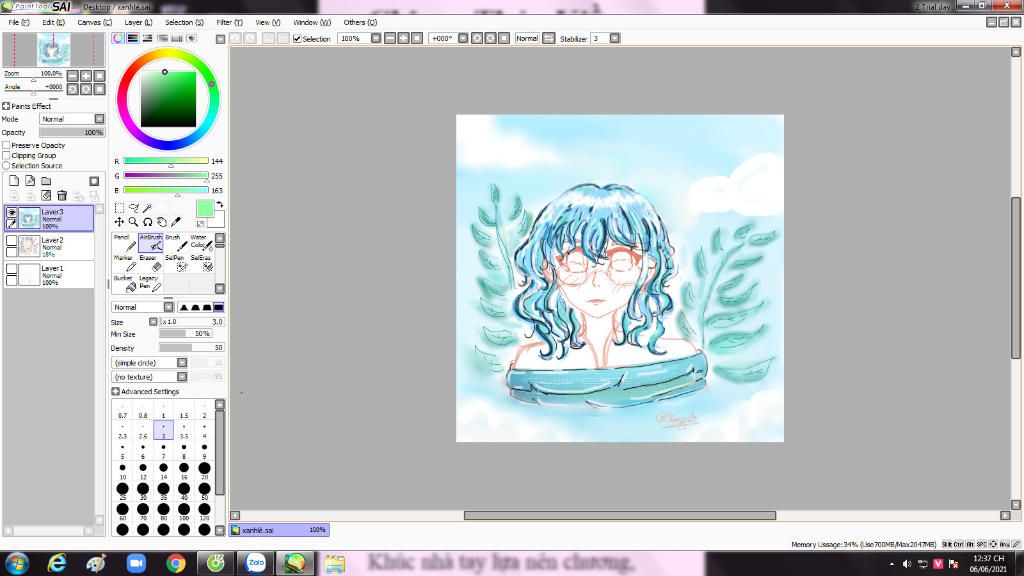1024x576 pixels.
Task: Create a new layer folder
Action: point(46,181)
